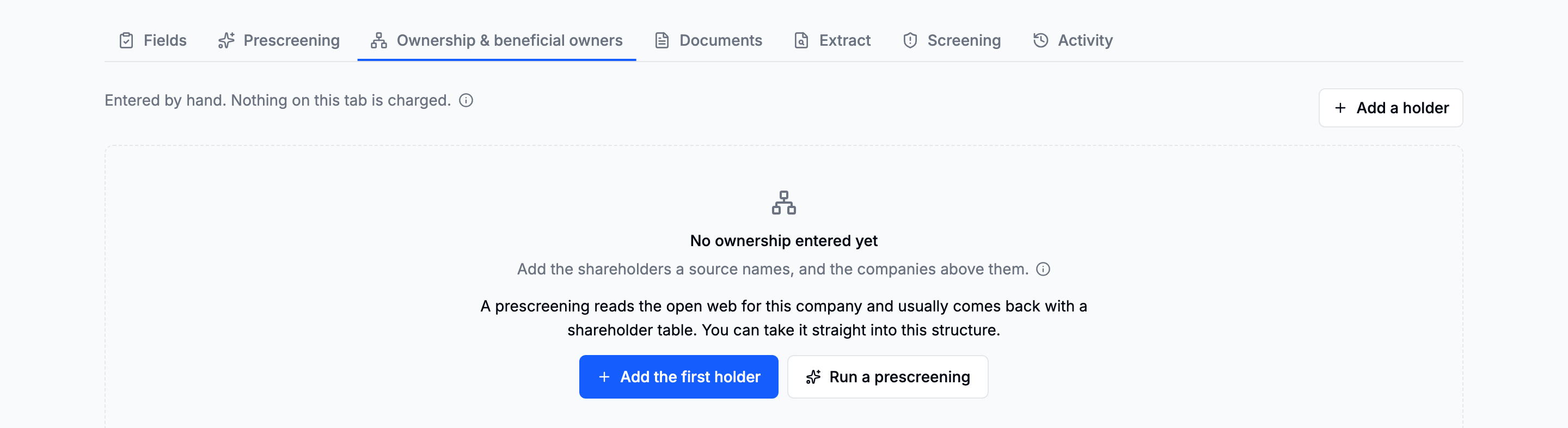Switch to the Prescreening tab
The image size is (1568, 428).
[x=279, y=40]
